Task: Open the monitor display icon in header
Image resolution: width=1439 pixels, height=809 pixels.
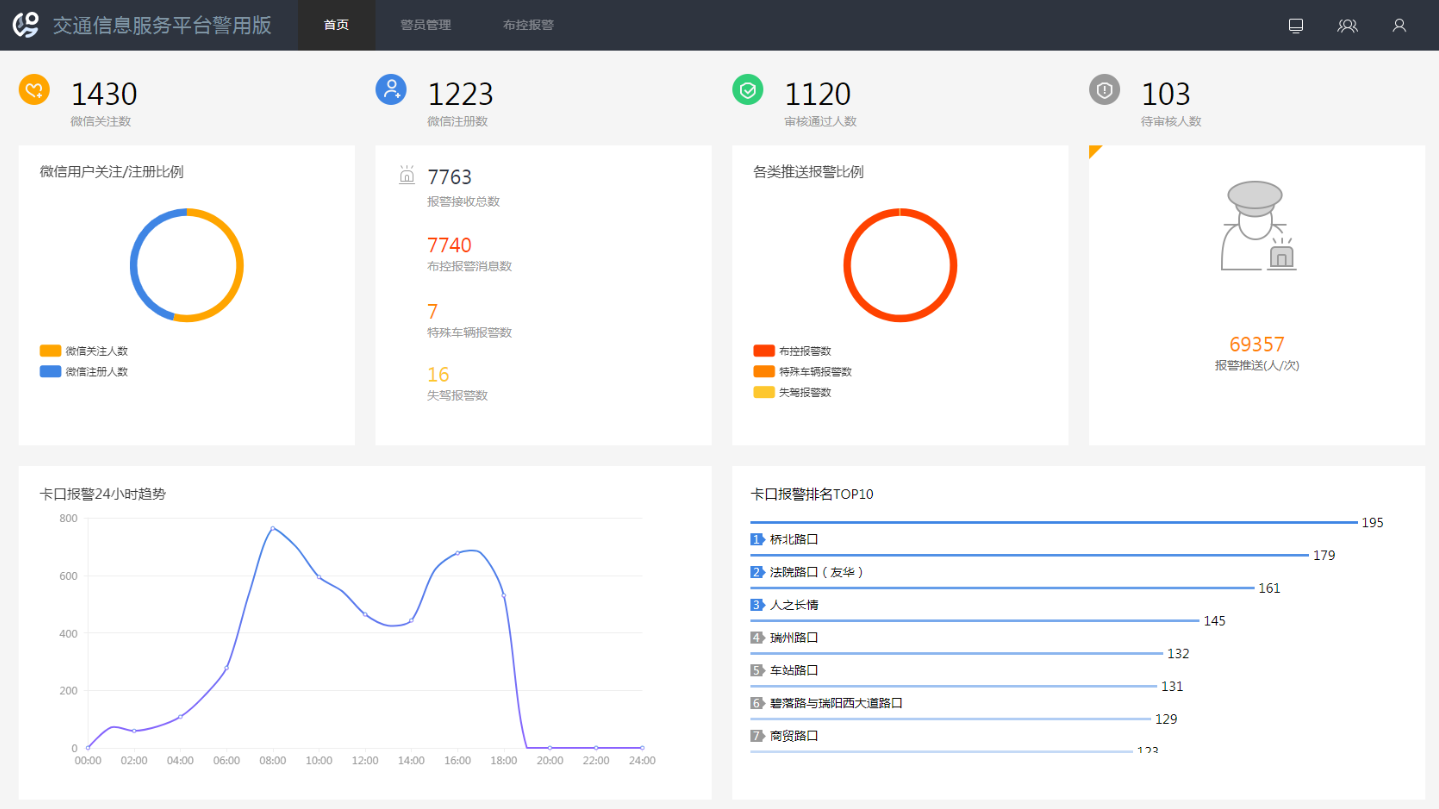Action: [1296, 25]
